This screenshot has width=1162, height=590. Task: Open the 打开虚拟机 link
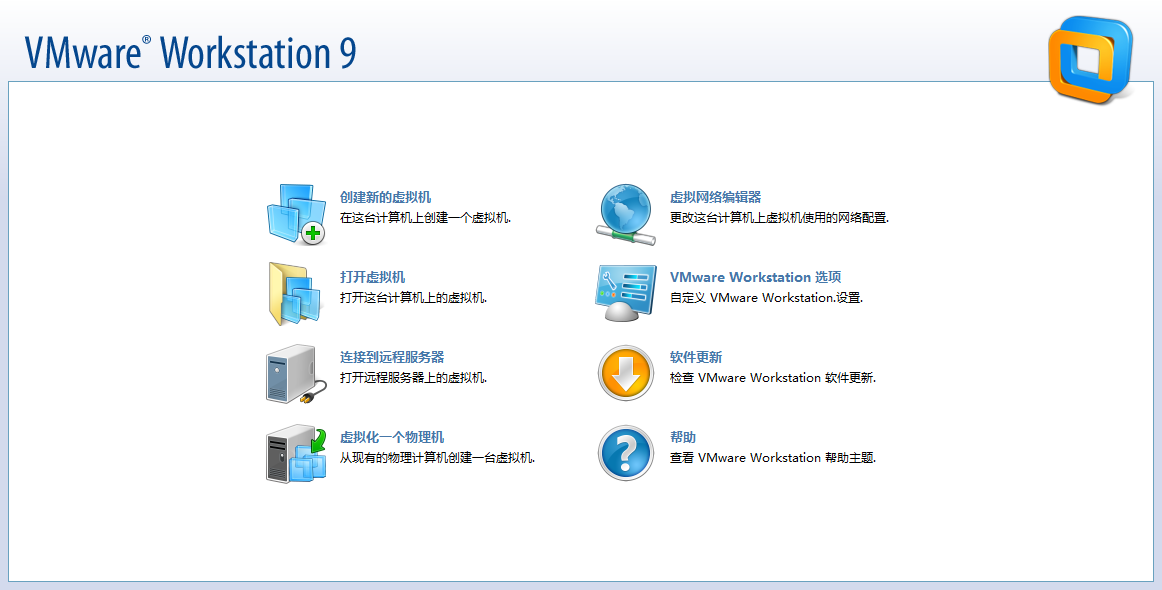[373, 277]
